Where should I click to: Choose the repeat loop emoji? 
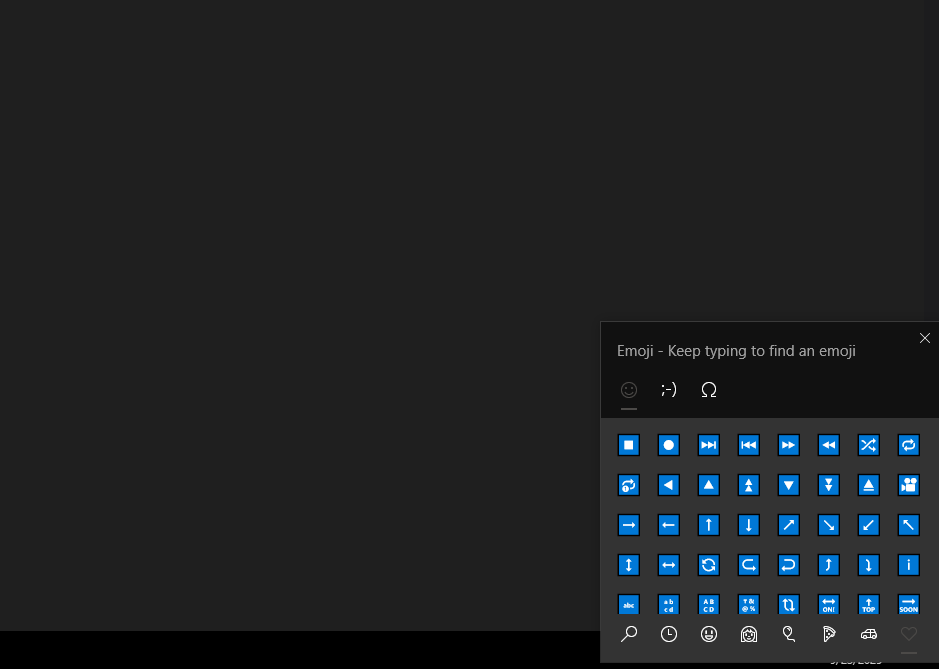(908, 445)
